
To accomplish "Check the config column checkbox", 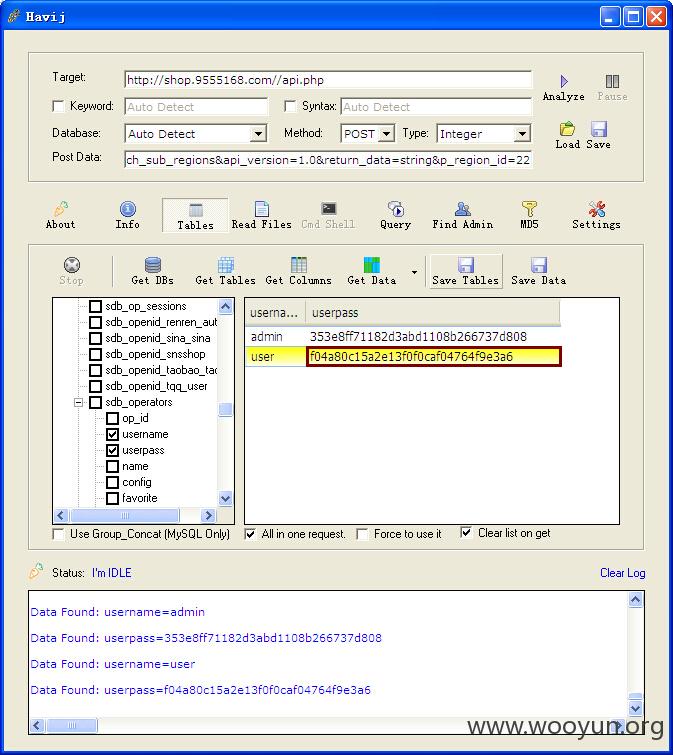I will [x=112, y=482].
